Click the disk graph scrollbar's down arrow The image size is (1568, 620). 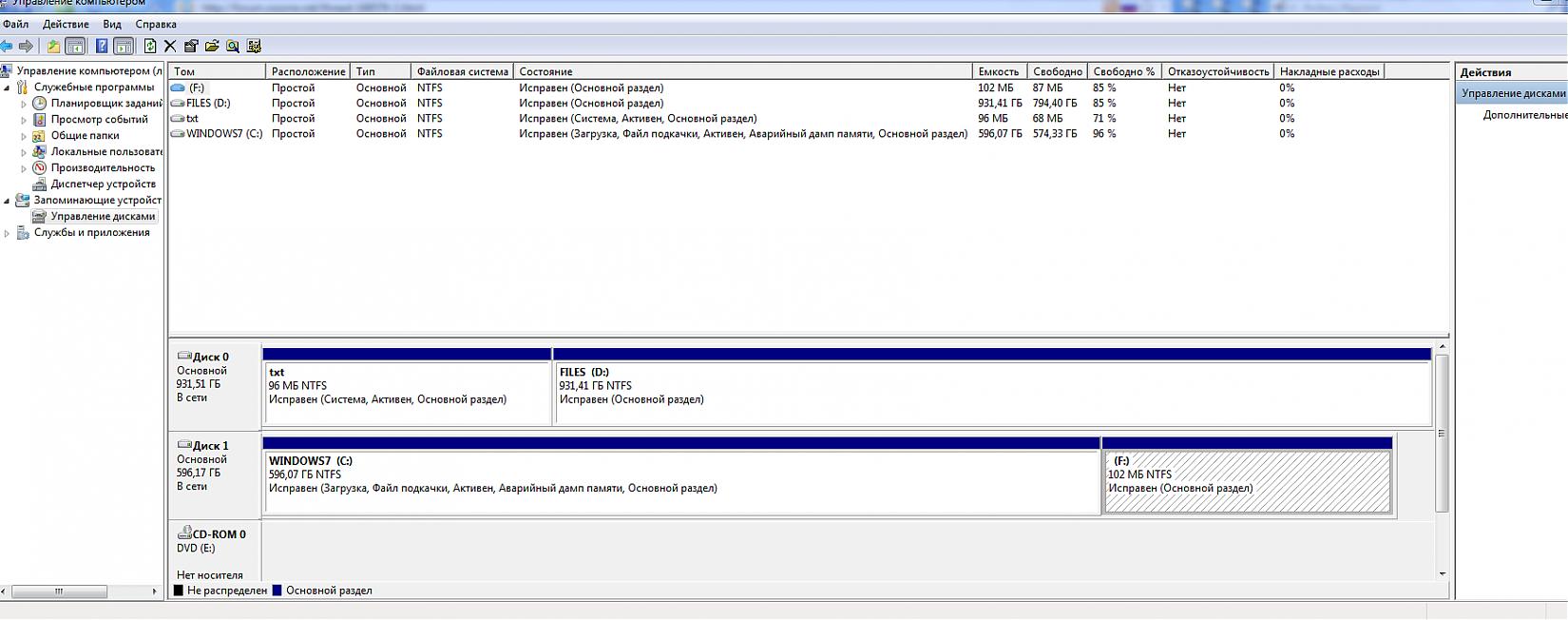click(x=1442, y=573)
